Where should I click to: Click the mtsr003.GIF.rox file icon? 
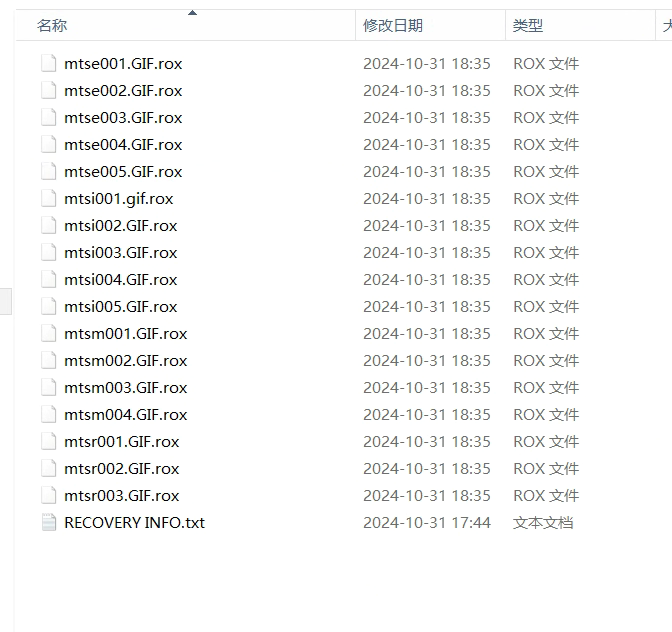click(48, 495)
